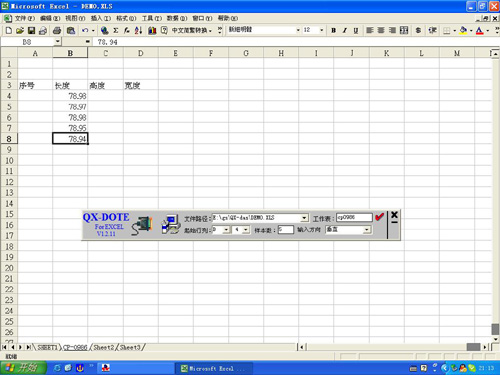Viewport: 500px width, 375px height.
Task: Click the 工作表 worksheet name input field
Action: (x=354, y=217)
